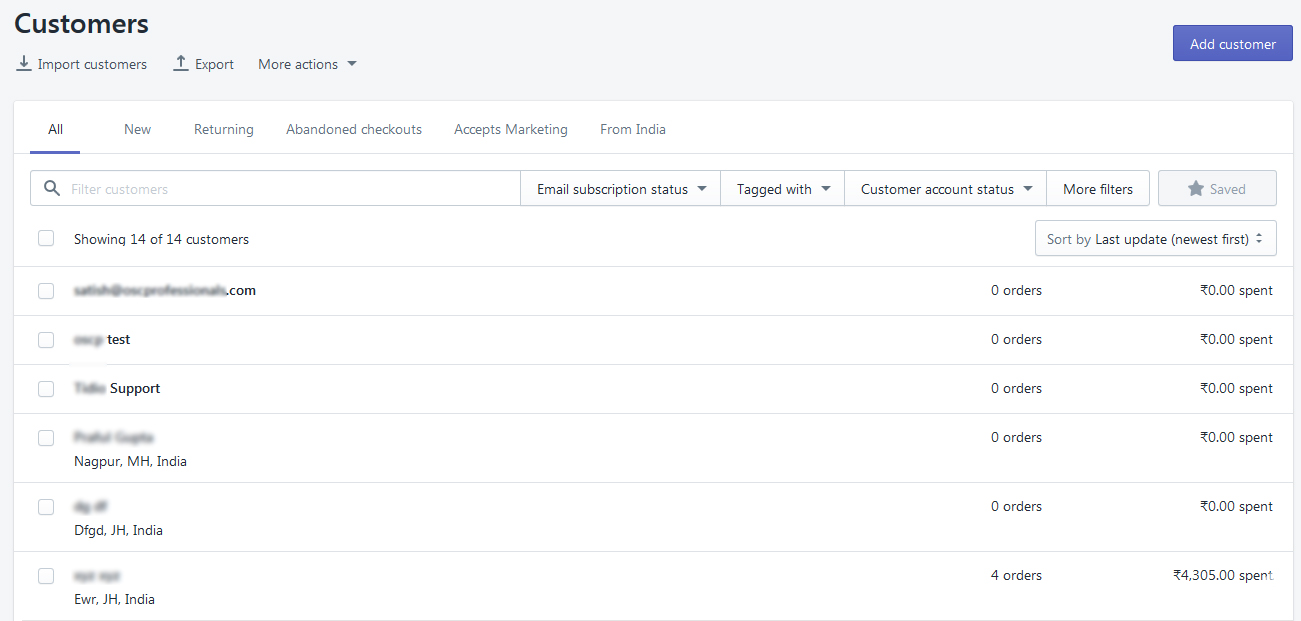Open the Accepts Marketing tab
Viewport: 1301px width, 621px height.
pyautogui.click(x=511, y=129)
